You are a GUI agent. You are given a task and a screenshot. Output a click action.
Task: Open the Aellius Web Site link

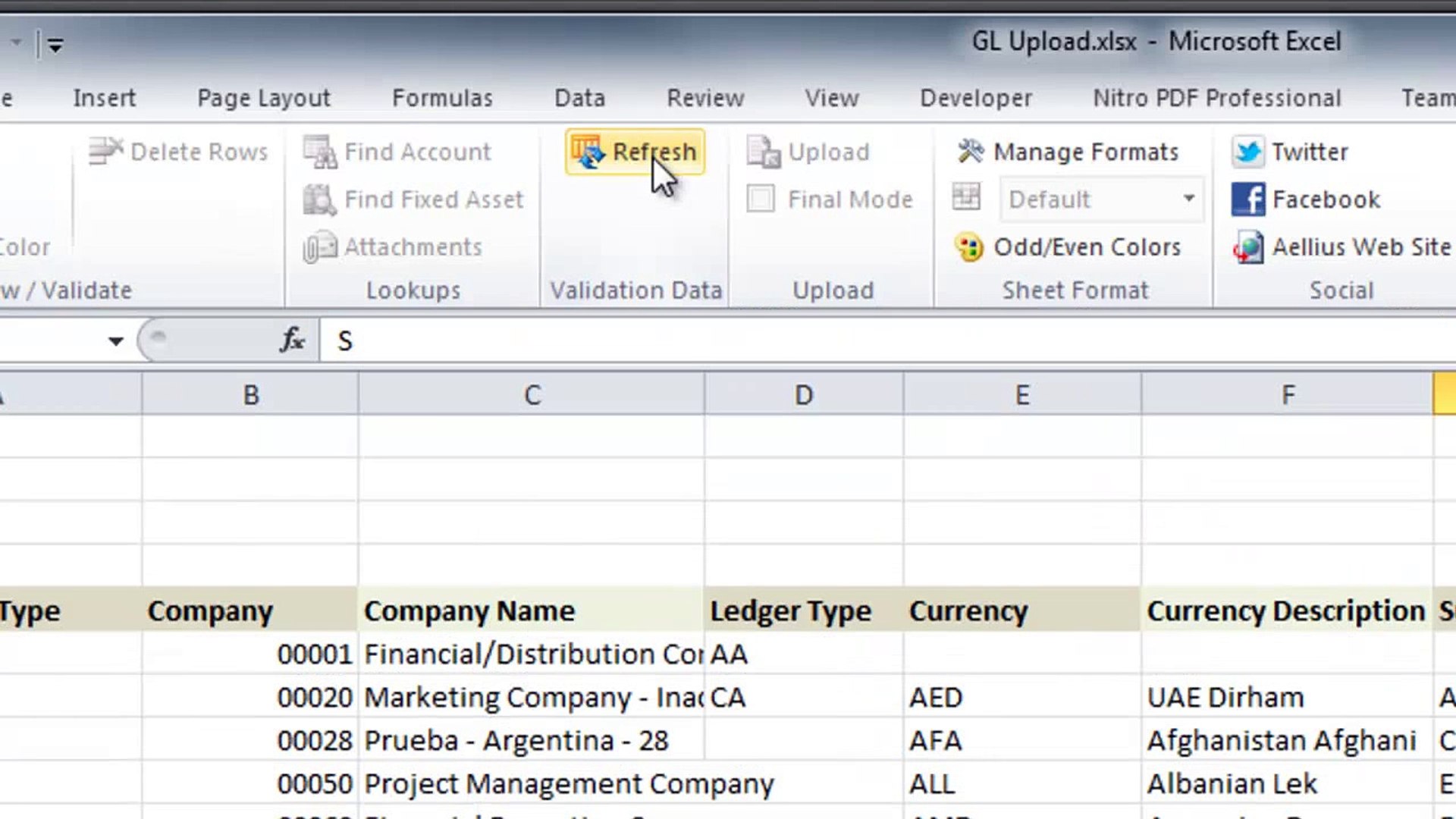[1361, 247]
